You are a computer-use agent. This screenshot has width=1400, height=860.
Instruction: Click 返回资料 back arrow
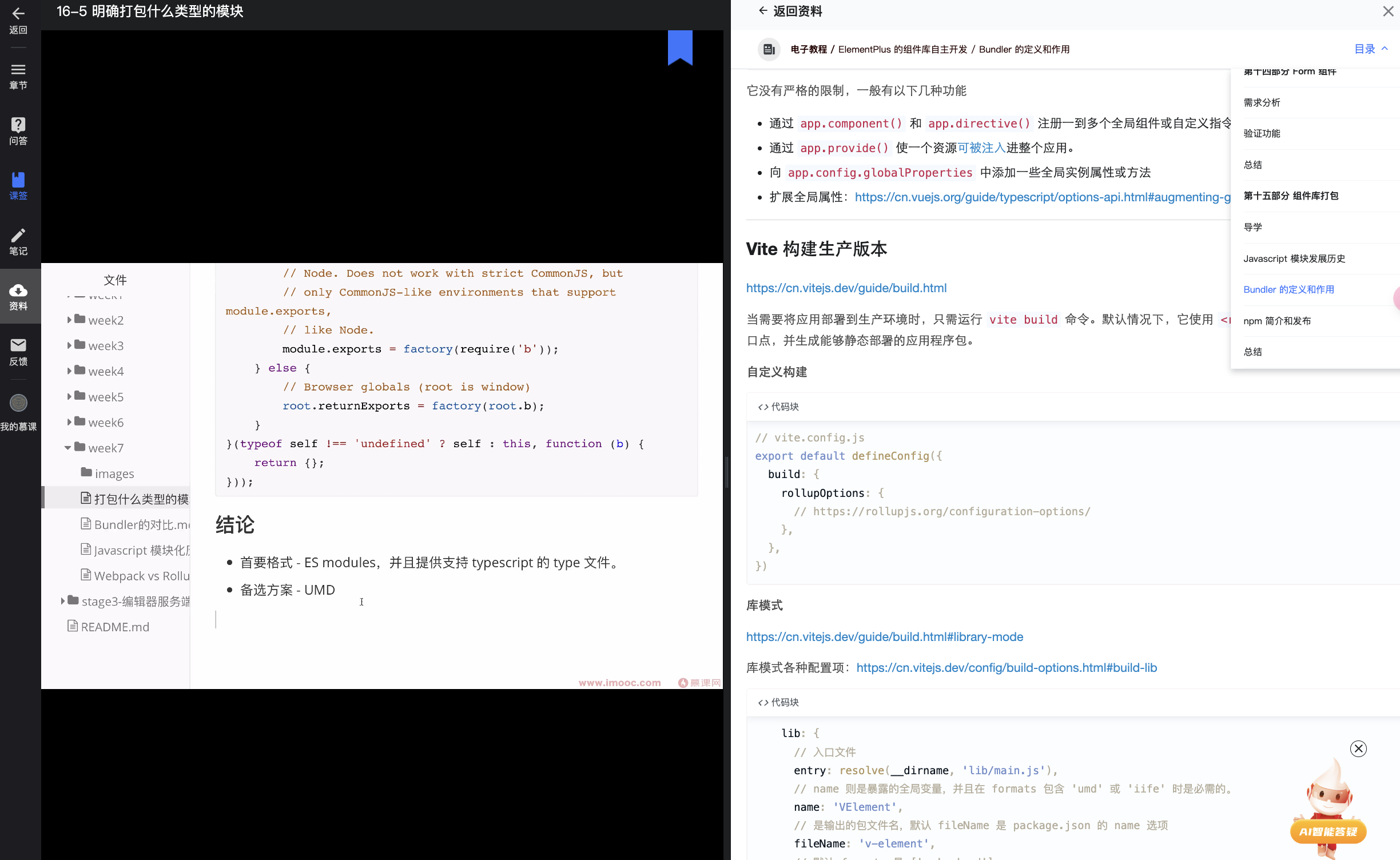click(x=762, y=11)
